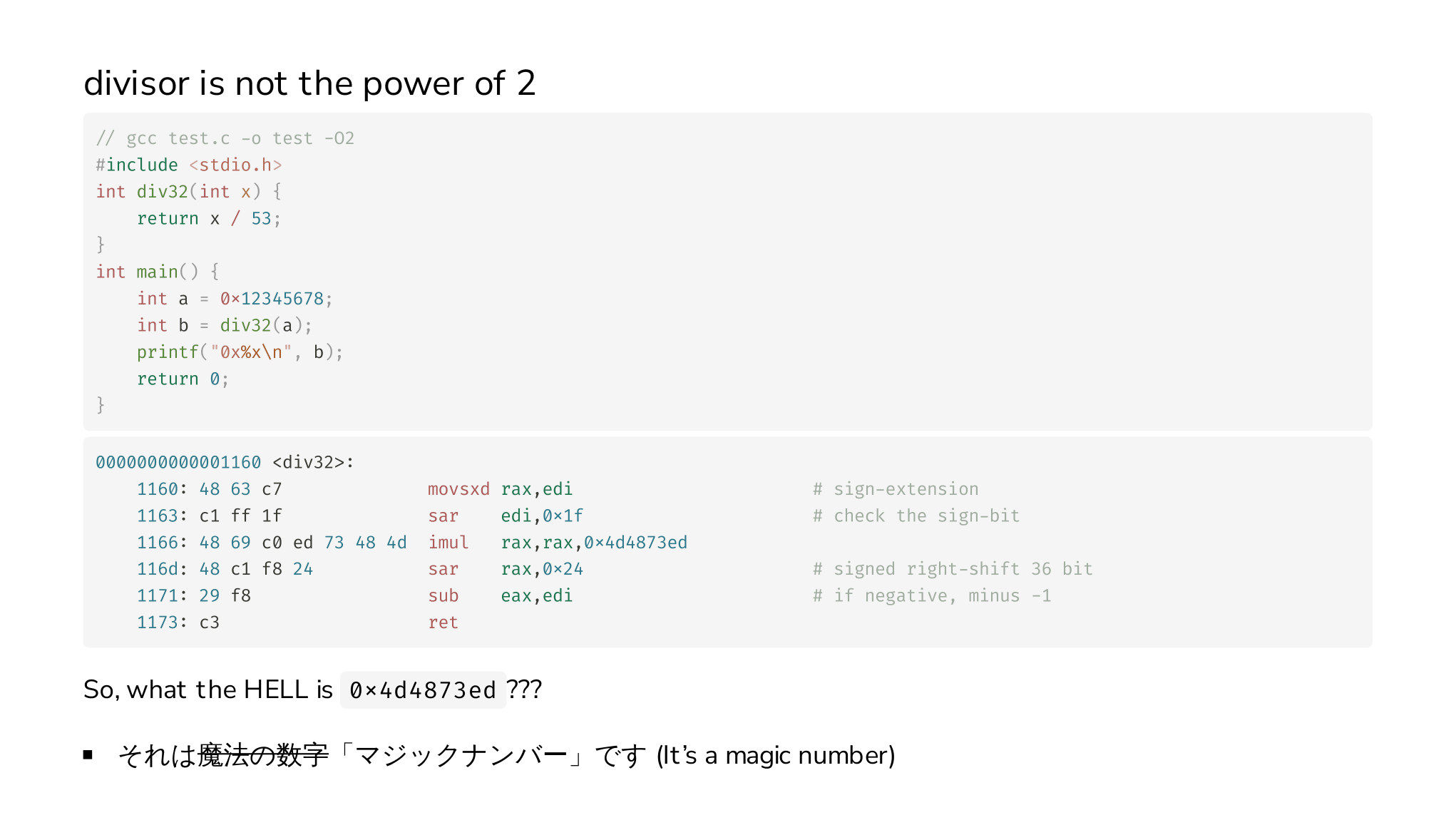Click the sar edi,0x1f instruction

pyautogui.click(x=506, y=516)
